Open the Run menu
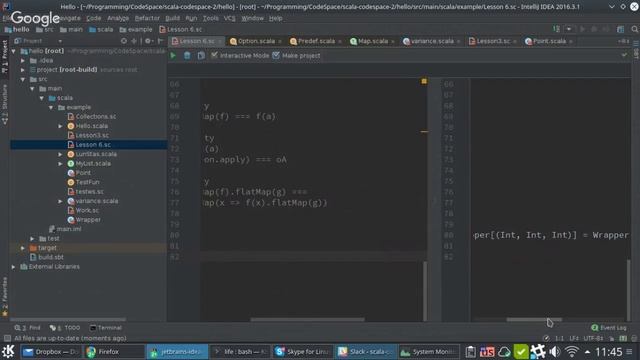Viewport: 640px width, 360px height. pyautogui.click(x=191, y=18)
